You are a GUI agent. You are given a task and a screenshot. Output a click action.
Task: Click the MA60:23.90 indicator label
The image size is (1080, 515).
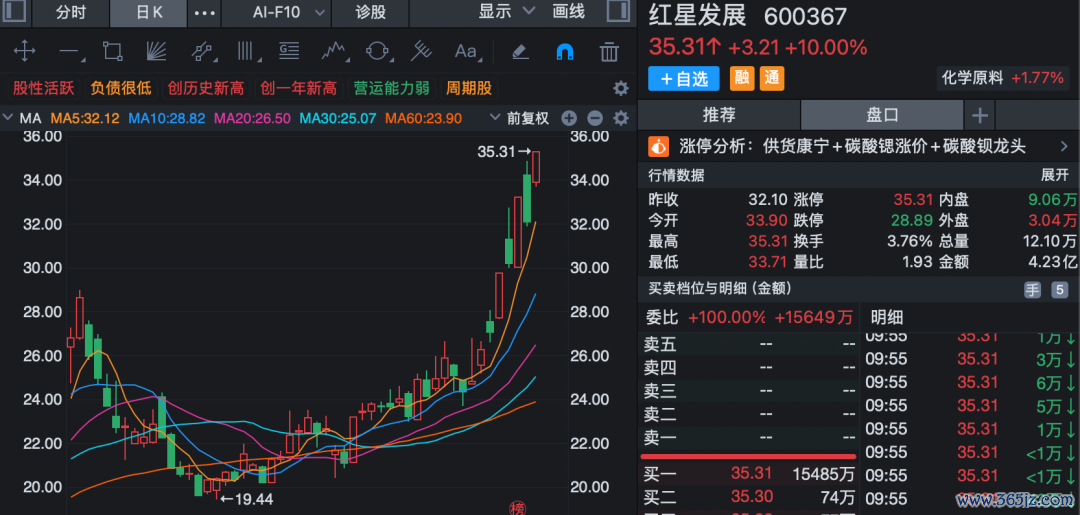423,118
